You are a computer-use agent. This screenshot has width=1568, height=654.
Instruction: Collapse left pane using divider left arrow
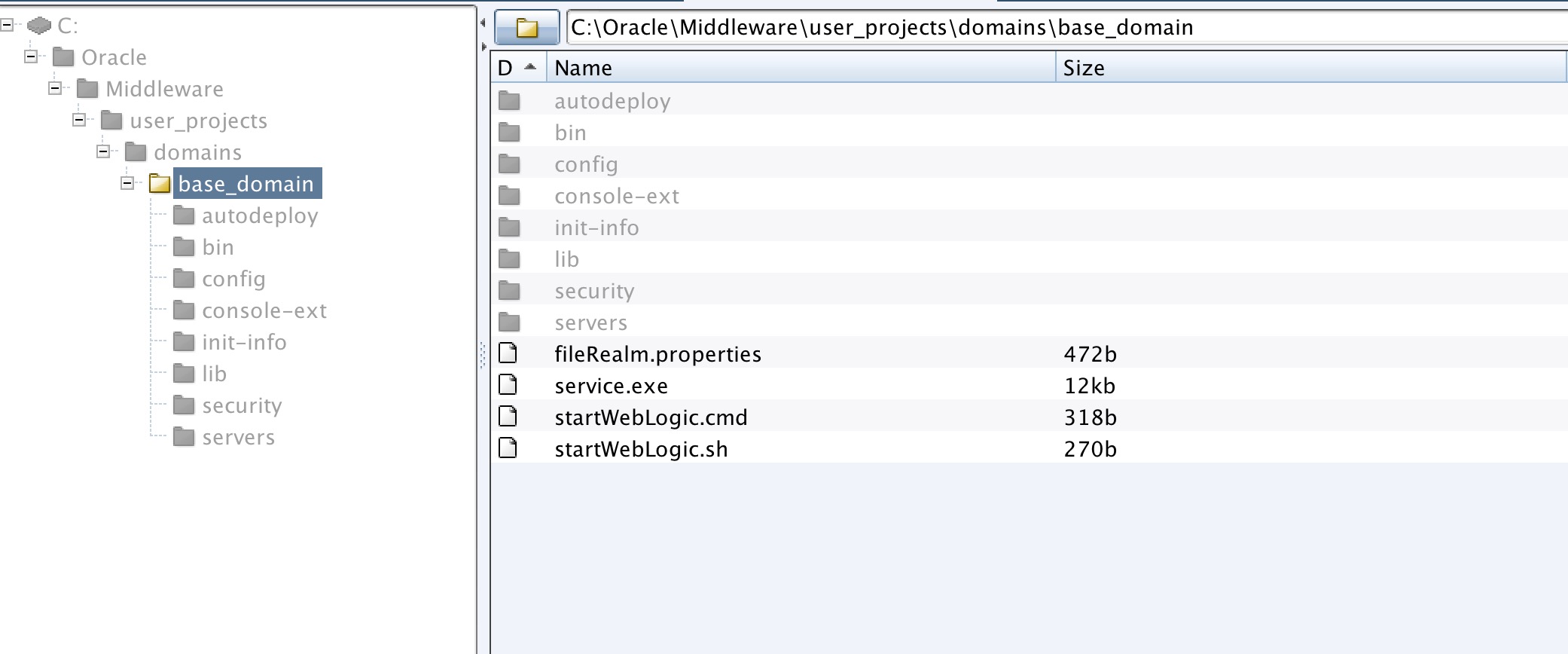[483, 23]
